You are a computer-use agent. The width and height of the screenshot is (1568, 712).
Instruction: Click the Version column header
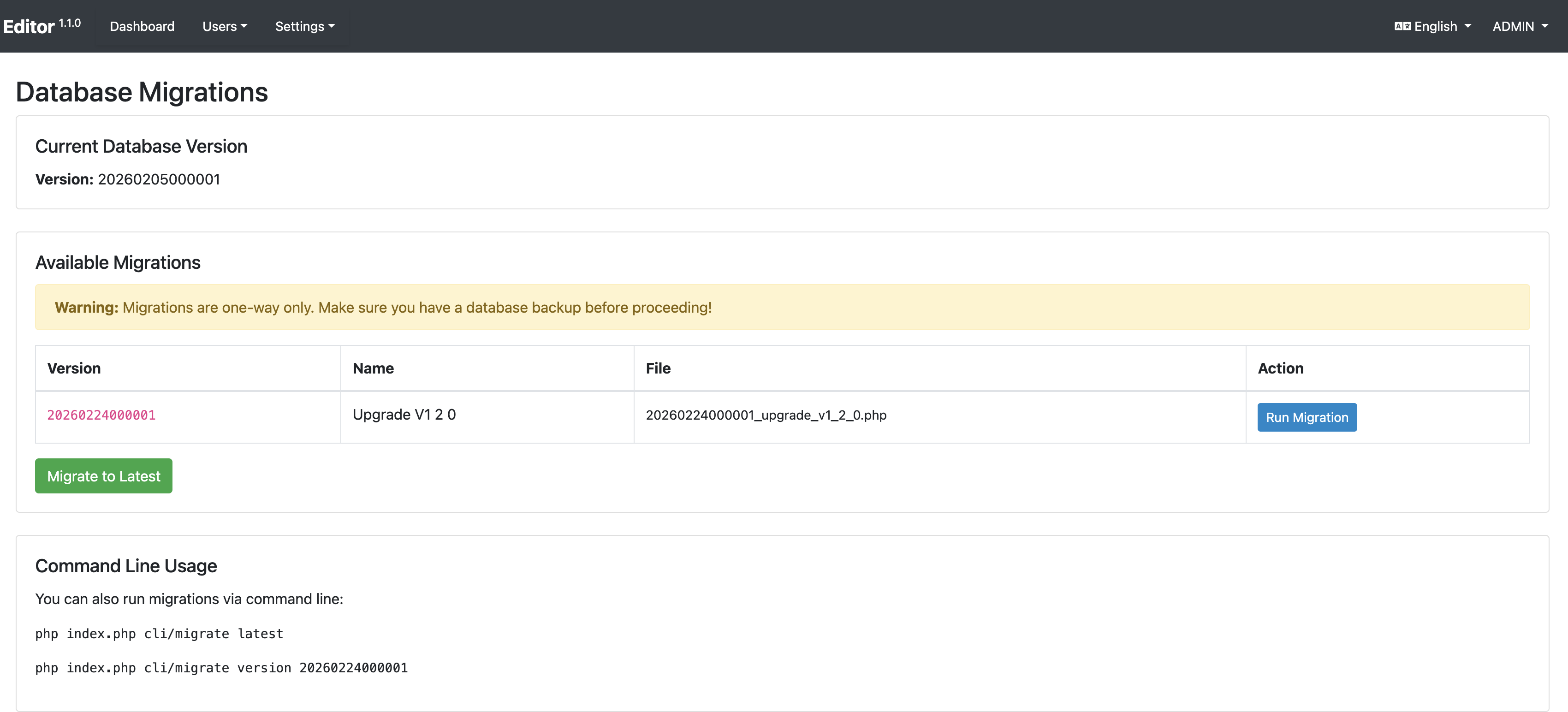tap(74, 368)
